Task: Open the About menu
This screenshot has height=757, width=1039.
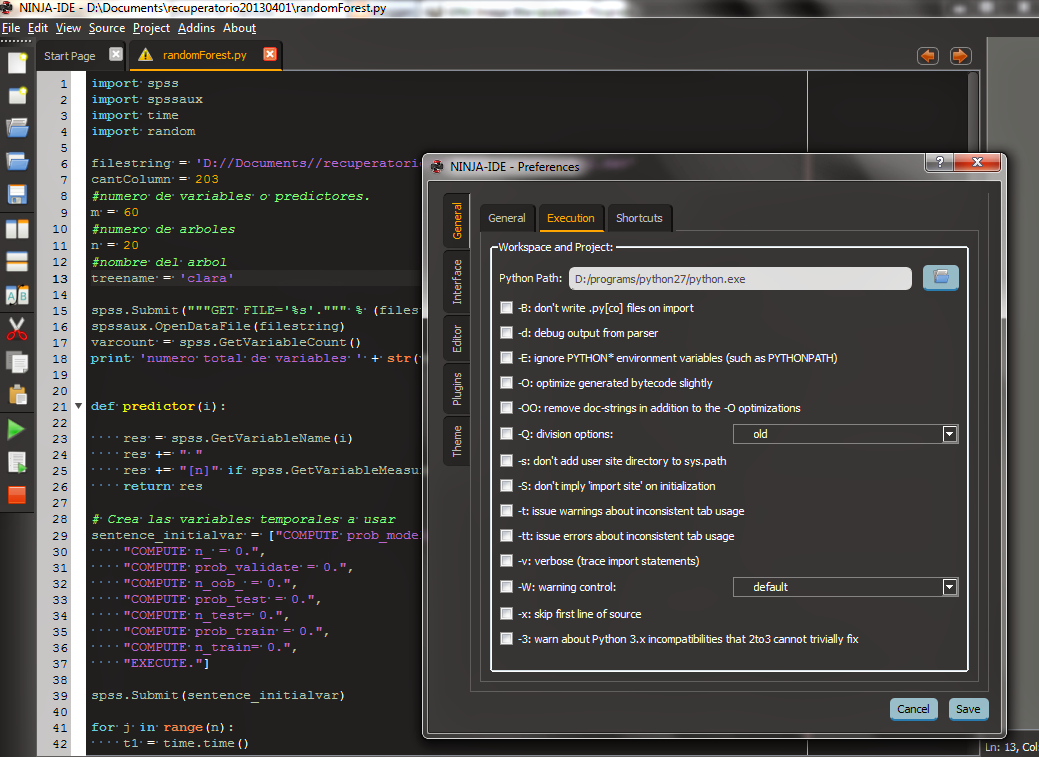Action: 239,28
